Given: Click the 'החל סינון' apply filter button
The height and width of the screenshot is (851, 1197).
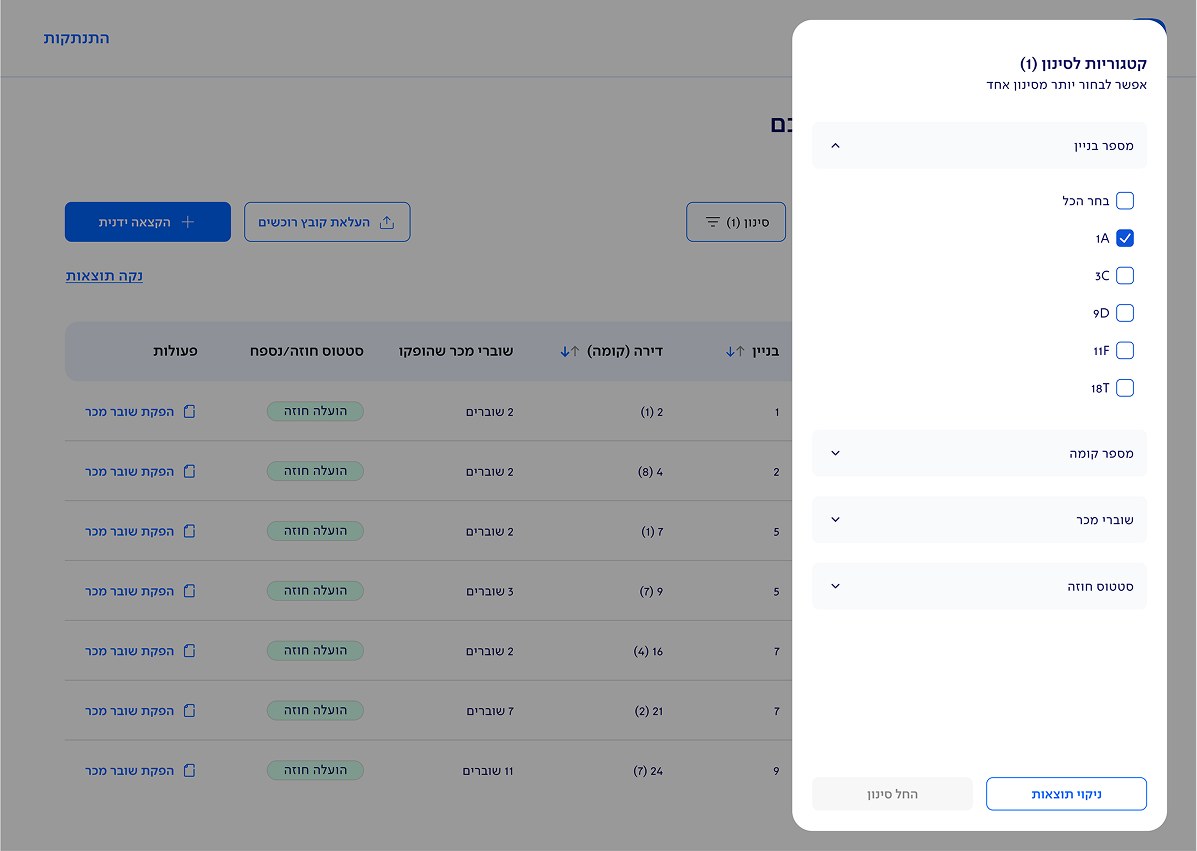Looking at the screenshot, I should click(892, 794).
